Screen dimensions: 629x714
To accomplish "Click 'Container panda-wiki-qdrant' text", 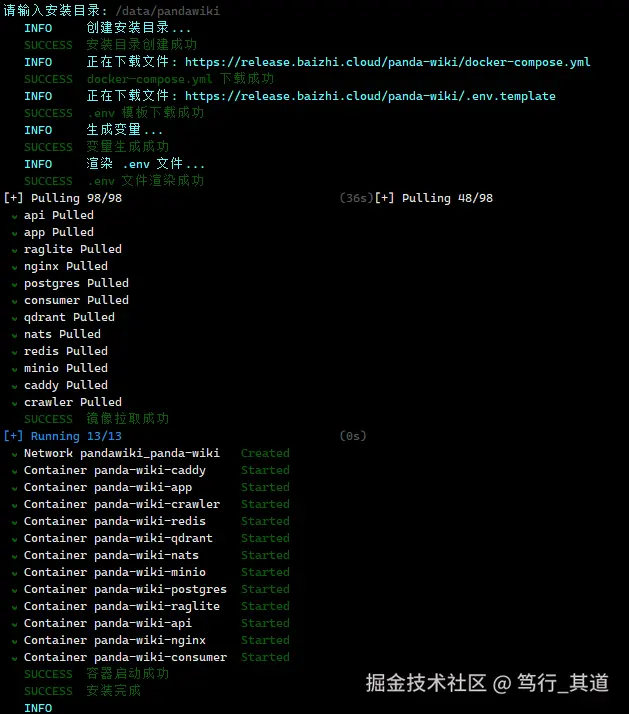I will [x=118, y=538].
